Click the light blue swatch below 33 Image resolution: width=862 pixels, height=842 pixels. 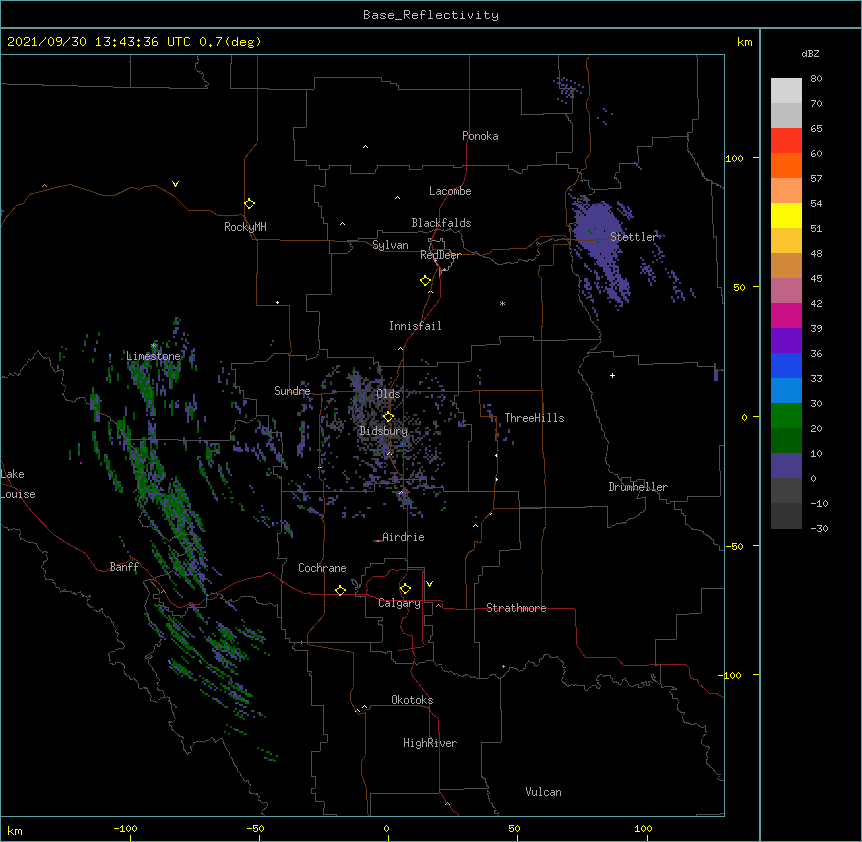pos(786,391)
